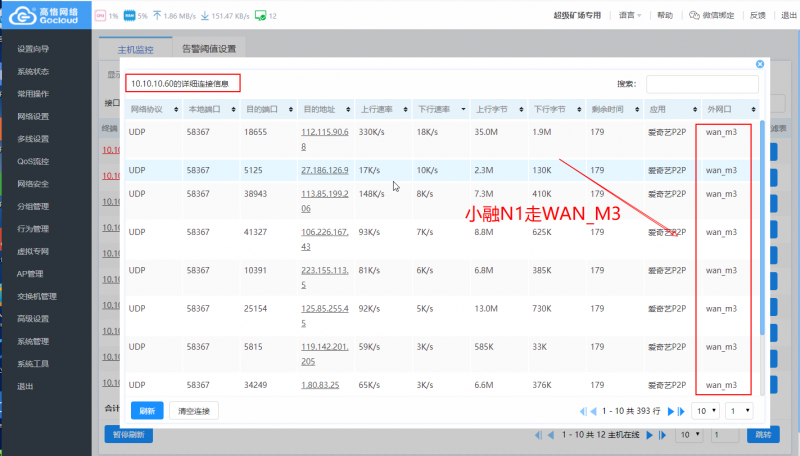Viewport: 800px width, 456px height.
Task: Close the connection details dialog
Action: [759, 64]
